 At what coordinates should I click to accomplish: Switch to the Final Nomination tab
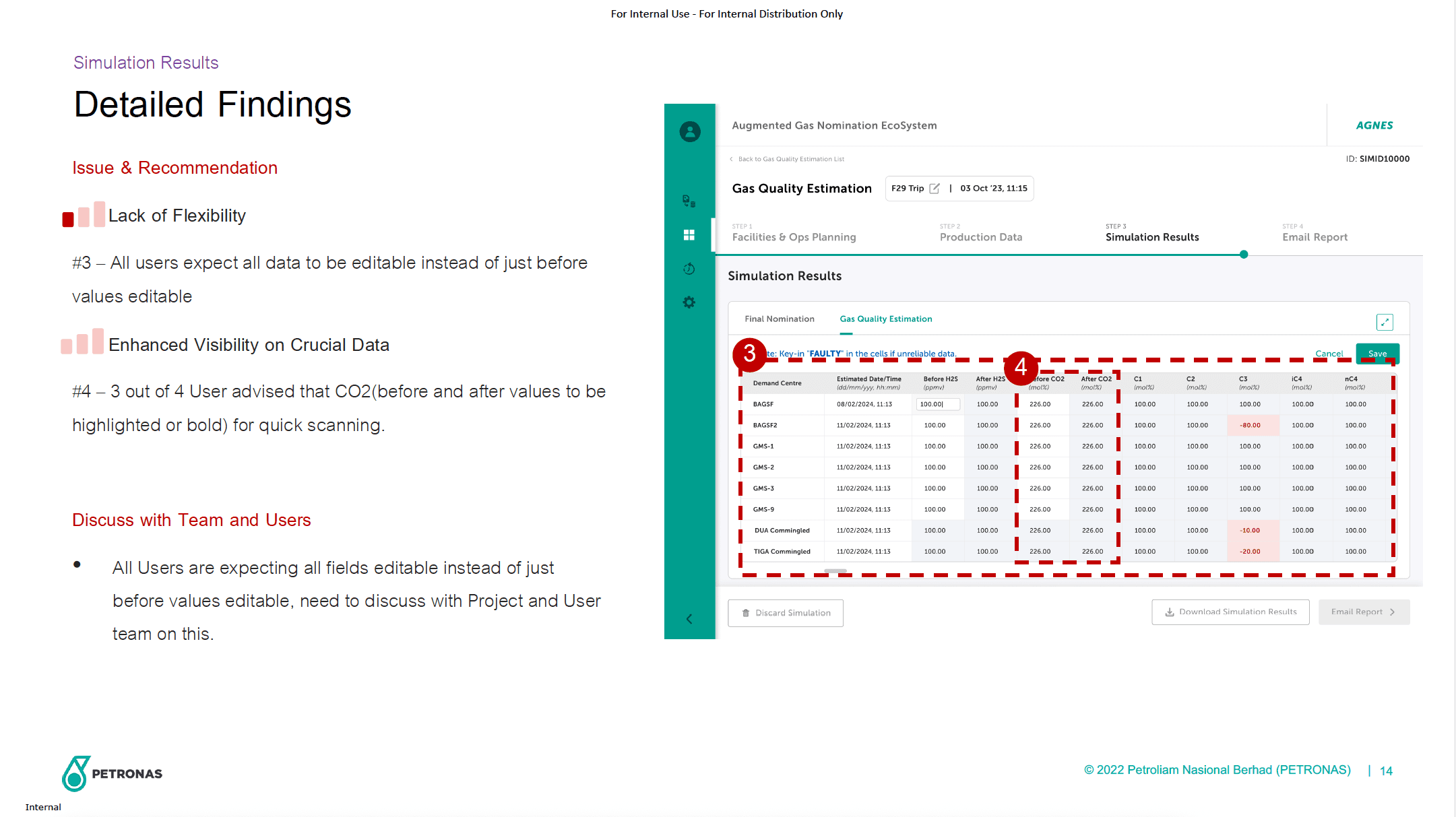pos(779,319)
